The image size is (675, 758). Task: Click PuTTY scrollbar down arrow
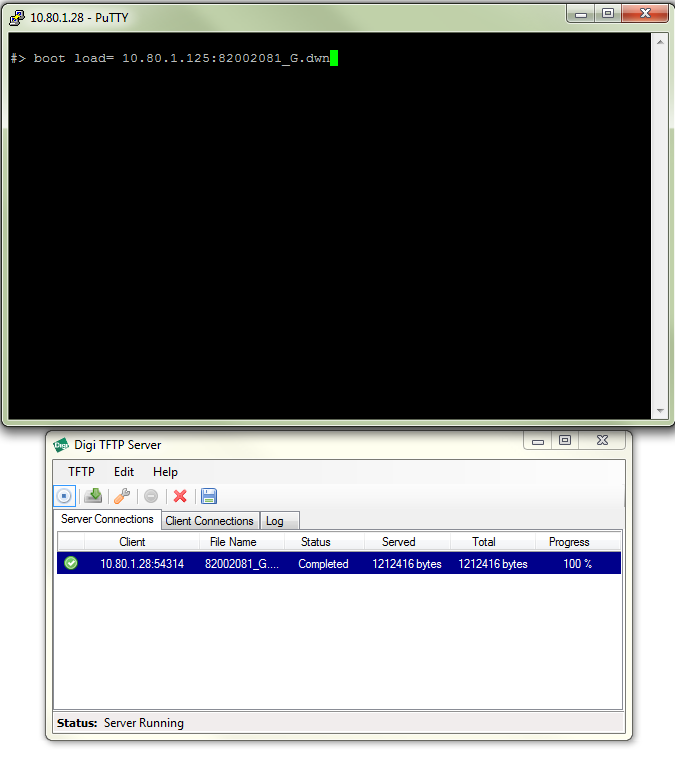(659, 411)
